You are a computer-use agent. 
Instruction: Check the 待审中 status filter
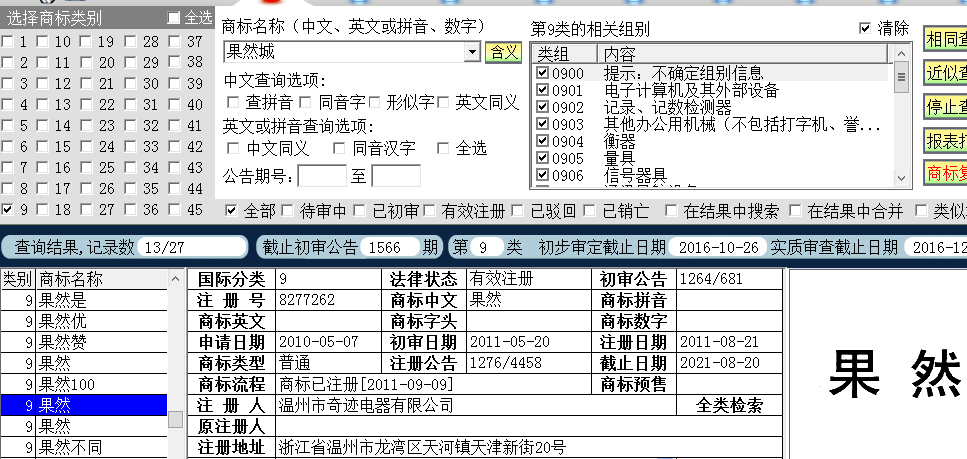[287, 211]
